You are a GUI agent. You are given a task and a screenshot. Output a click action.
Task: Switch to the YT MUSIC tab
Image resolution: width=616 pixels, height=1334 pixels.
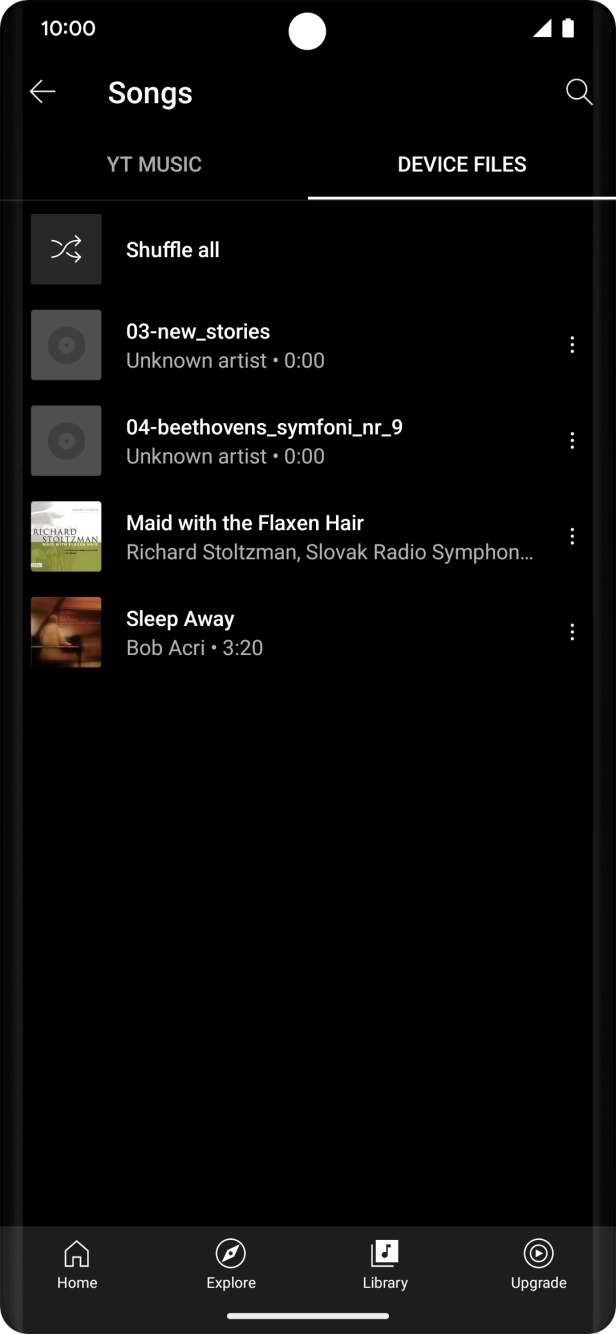tap(154, 164)
